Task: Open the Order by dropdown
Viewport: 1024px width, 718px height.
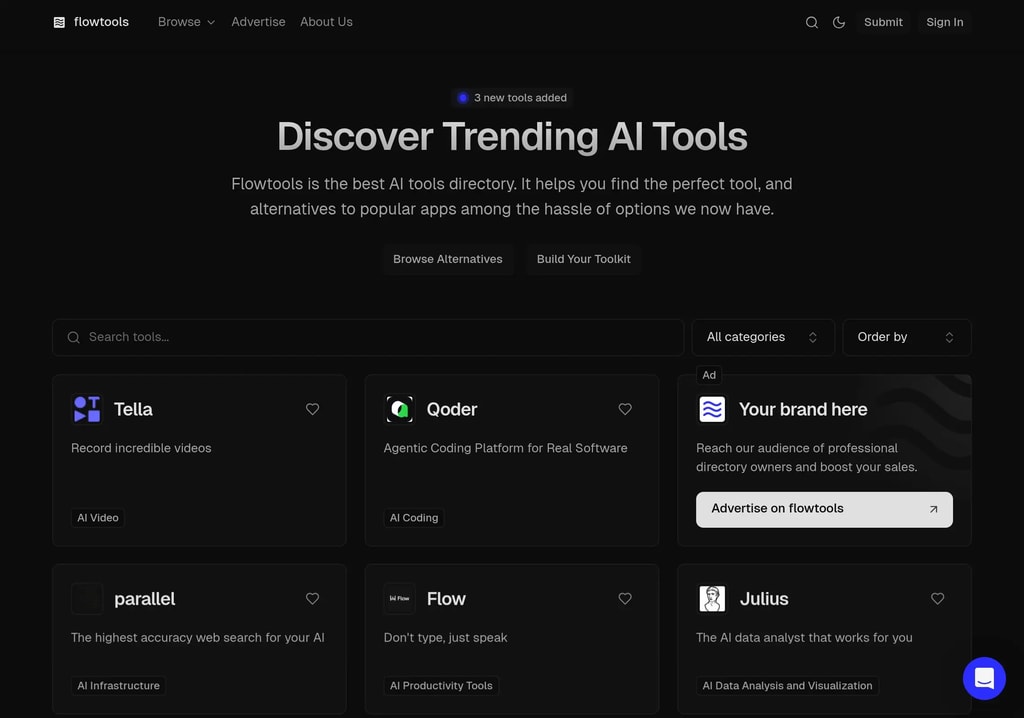Action: [x=906, y=337]
